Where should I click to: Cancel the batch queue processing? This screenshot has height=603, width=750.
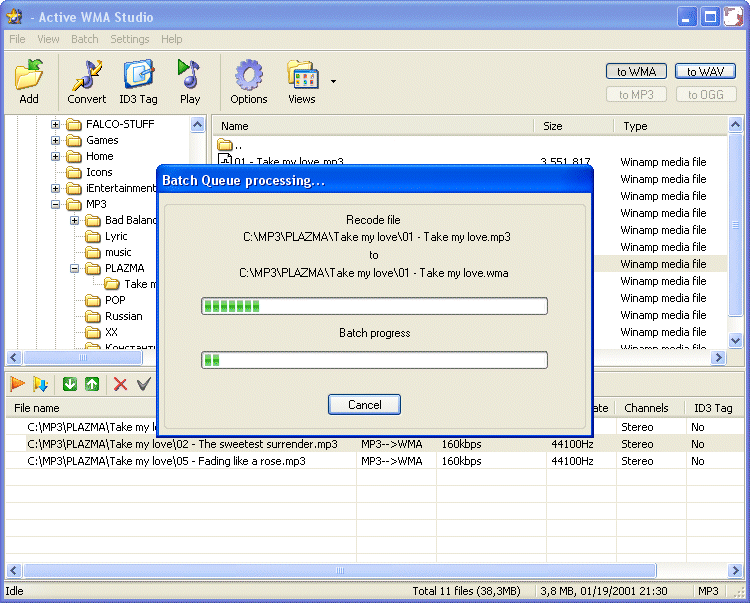(364, 405)
